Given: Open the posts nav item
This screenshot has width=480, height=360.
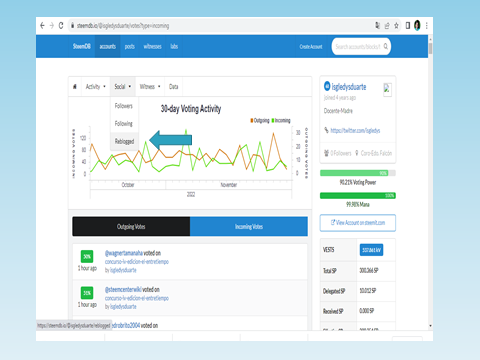Looking at the screenshot, I should click(x=130, y=46).
